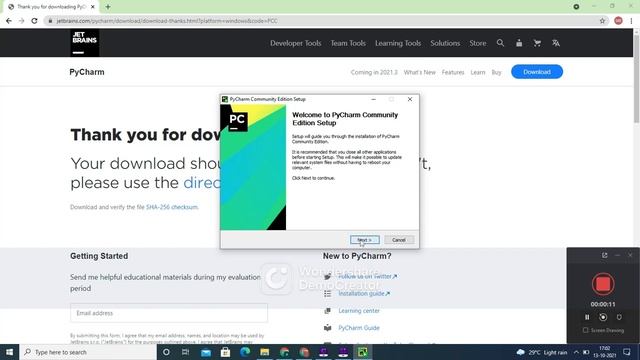Pop out the recorder panel
640x360 pixels.
click(604, 255)
